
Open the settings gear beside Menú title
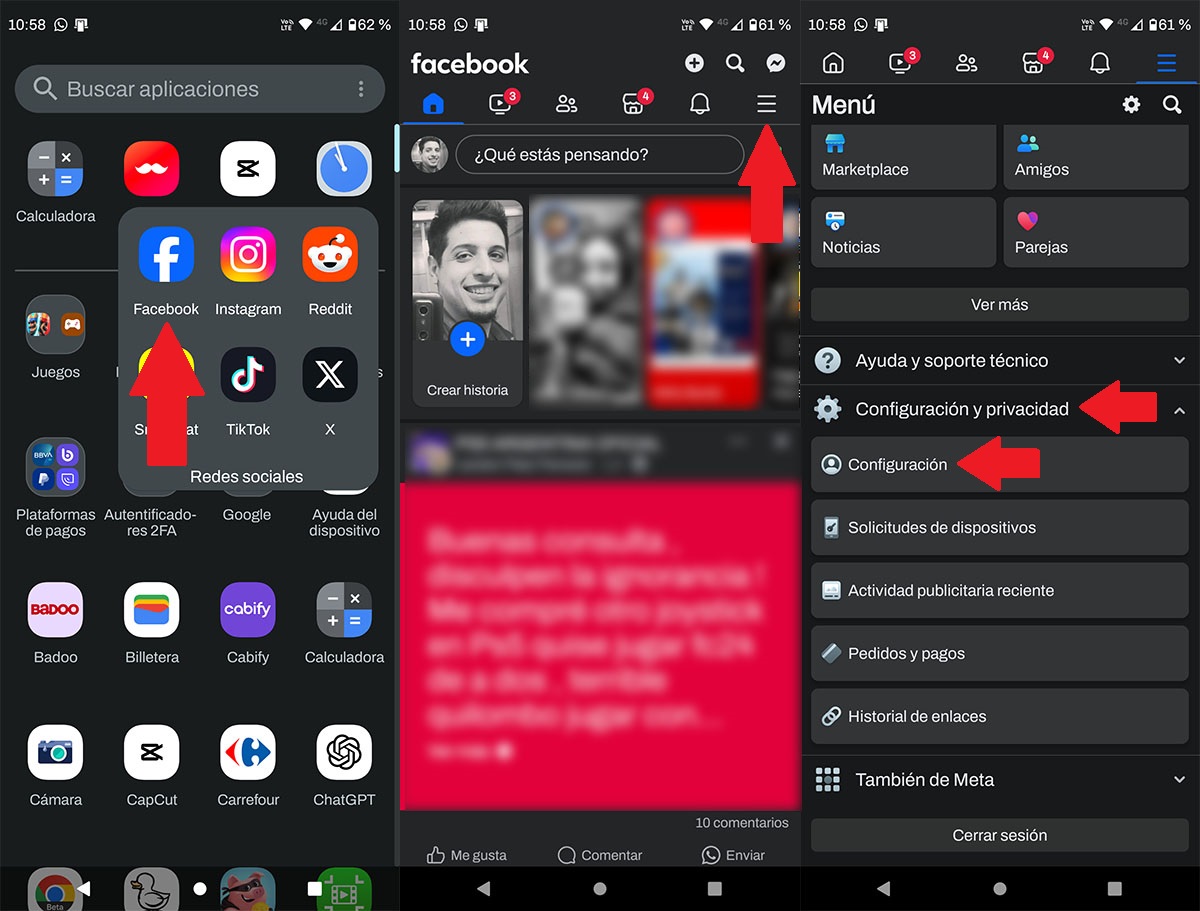point(1131,104)
